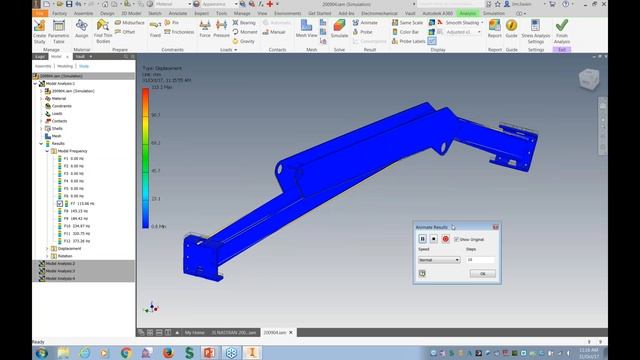Open the Assemble ribbon tab
This screenshot has width=640, height=360.
coord(84,13)
